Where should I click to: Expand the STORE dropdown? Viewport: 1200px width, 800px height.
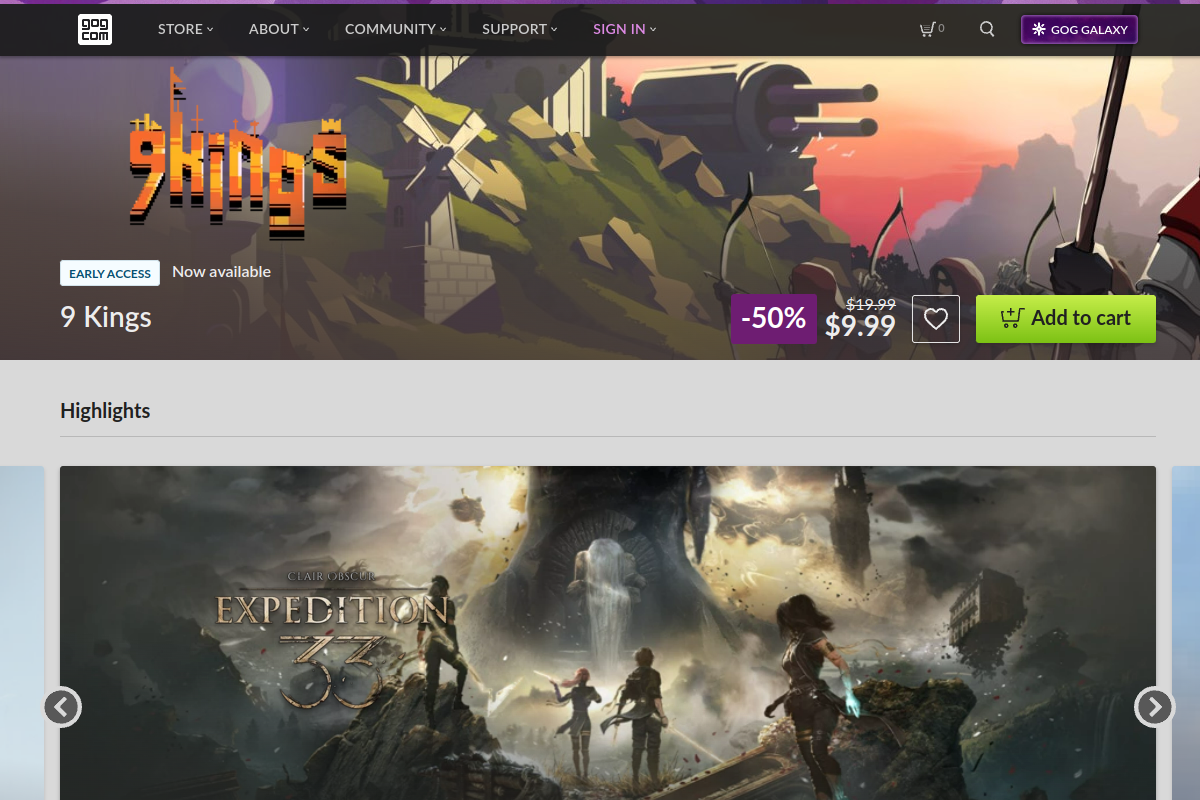coord(185,29)
